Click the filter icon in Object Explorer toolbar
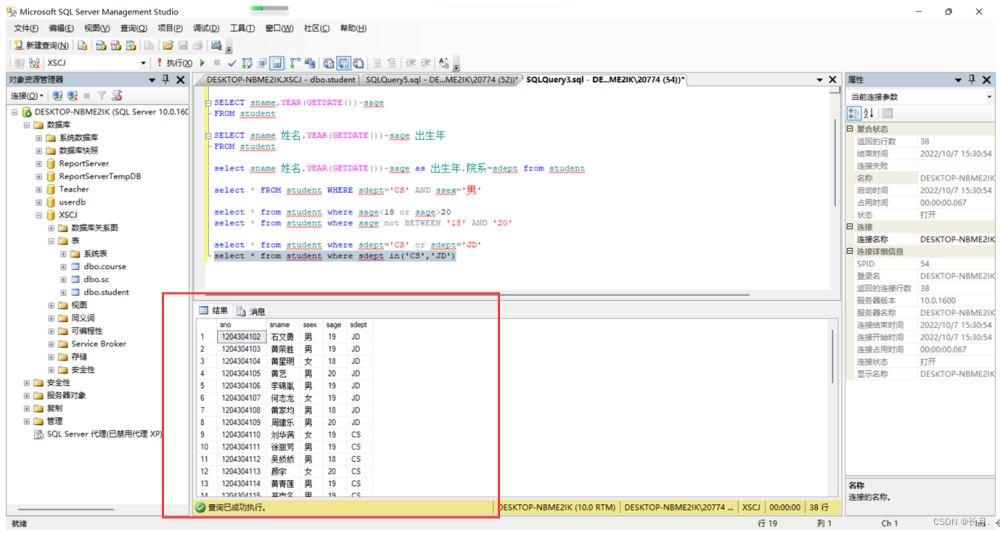The height and width of the screenshot is (533, 1000). click(x=101, y=96)
